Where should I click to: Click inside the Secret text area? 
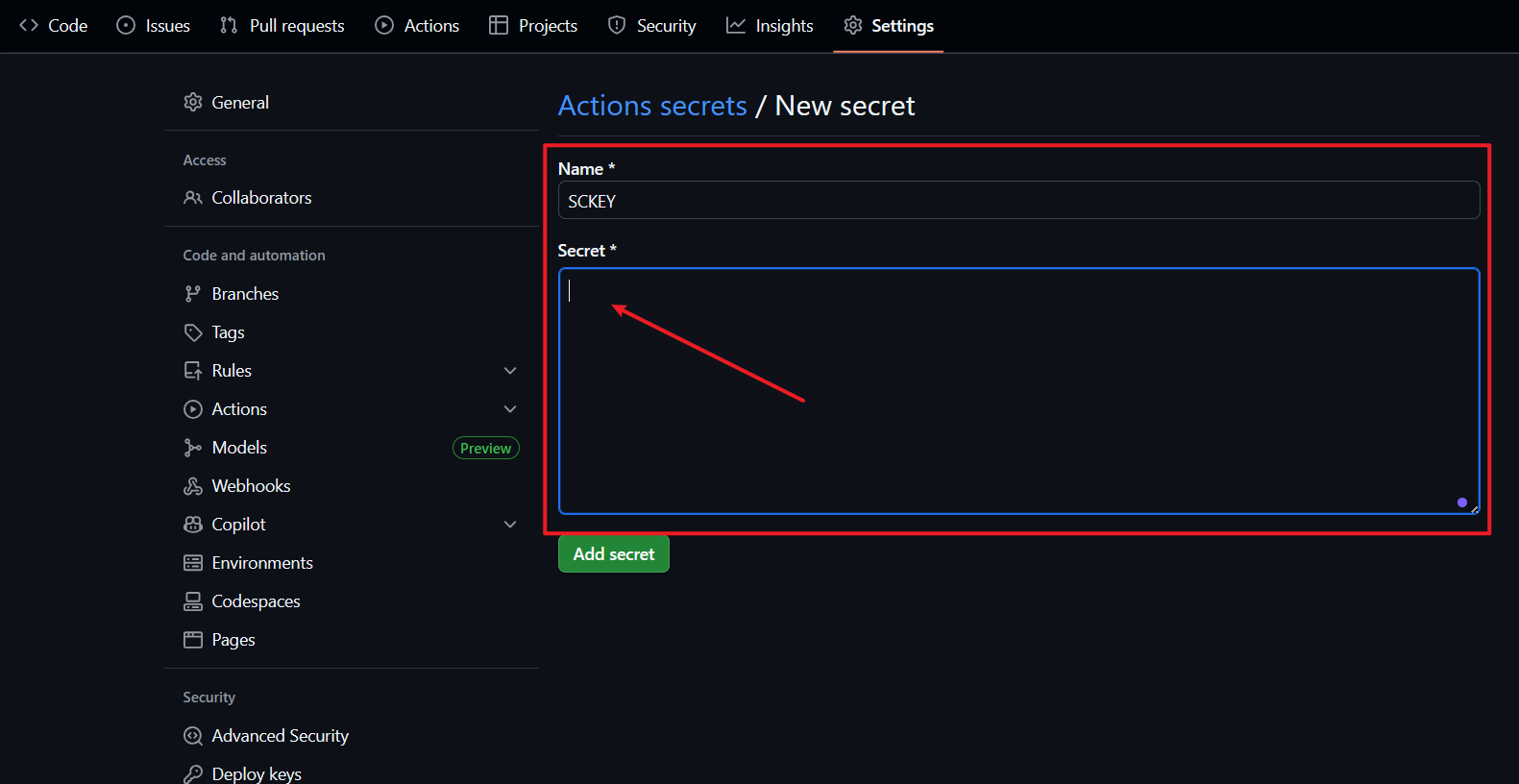1018,391
